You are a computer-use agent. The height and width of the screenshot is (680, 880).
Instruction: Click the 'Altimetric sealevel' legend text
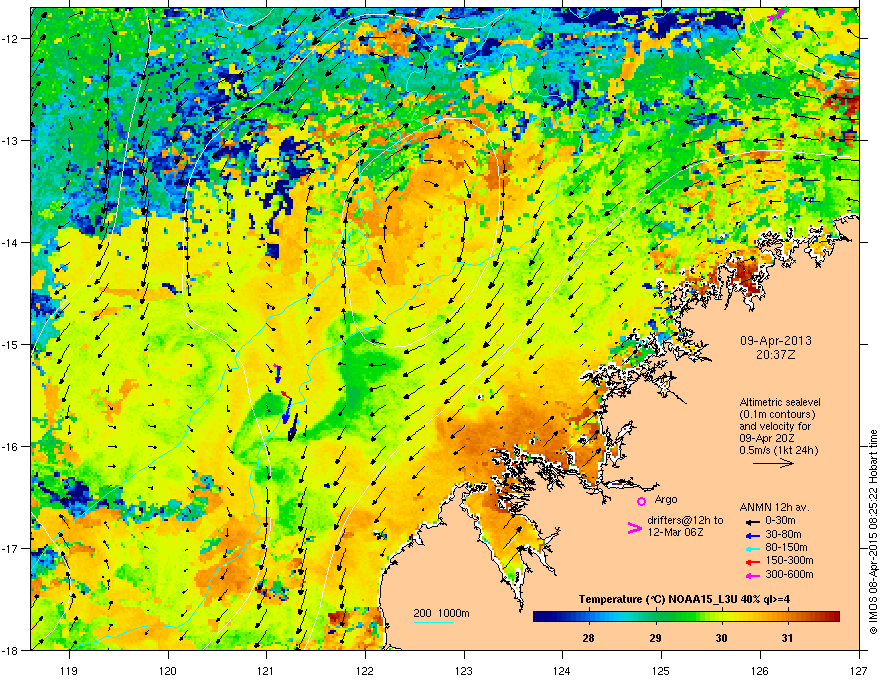point(780,402)
